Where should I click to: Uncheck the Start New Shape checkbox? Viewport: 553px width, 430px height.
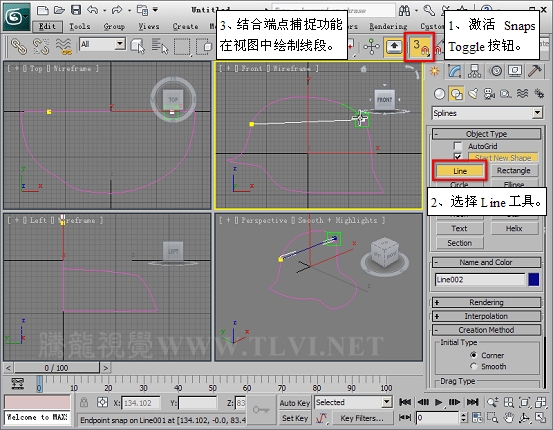pyautogui.click(x=457, y=157)
